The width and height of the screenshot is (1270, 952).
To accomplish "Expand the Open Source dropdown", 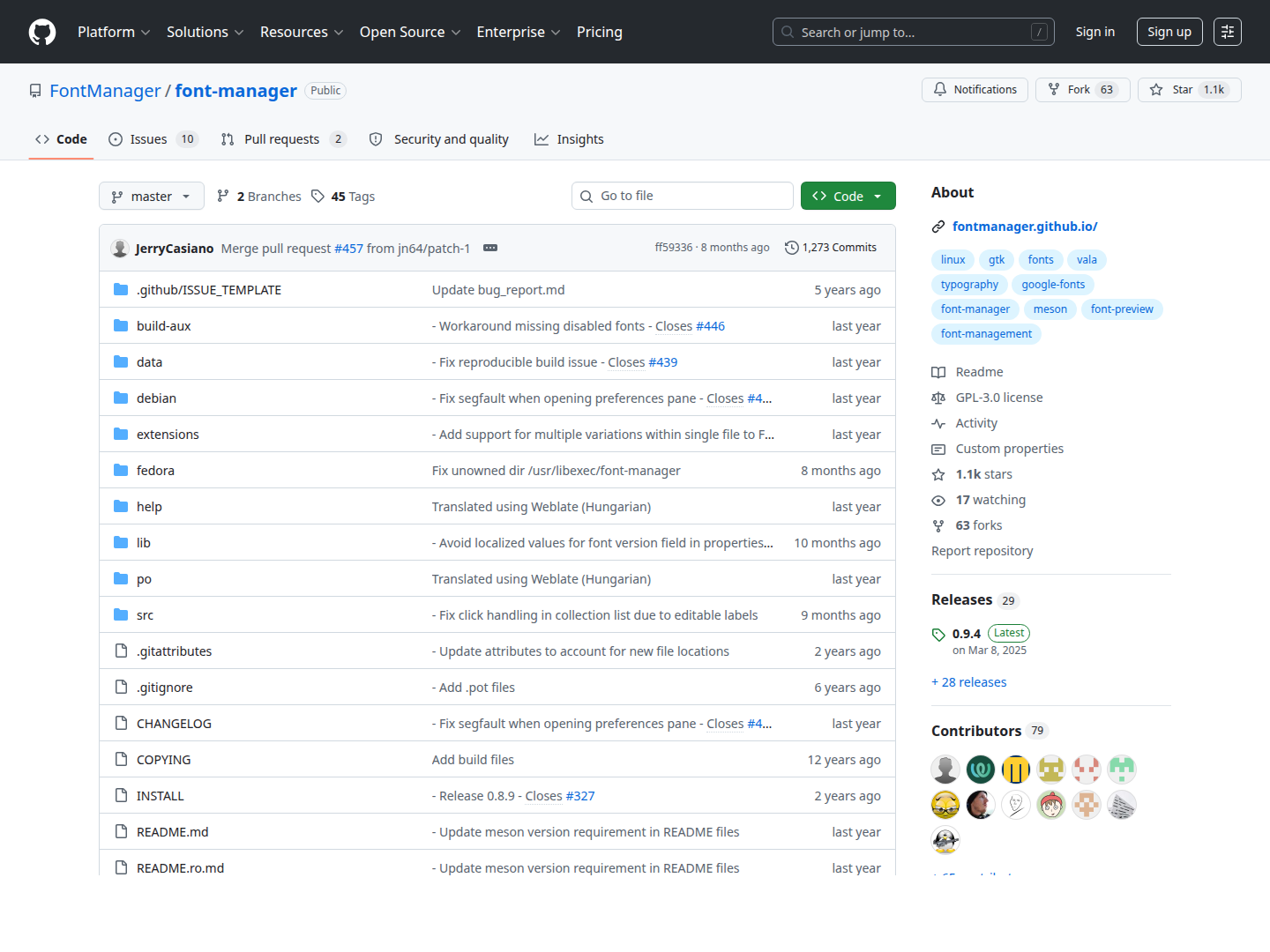I will (410, 32).
